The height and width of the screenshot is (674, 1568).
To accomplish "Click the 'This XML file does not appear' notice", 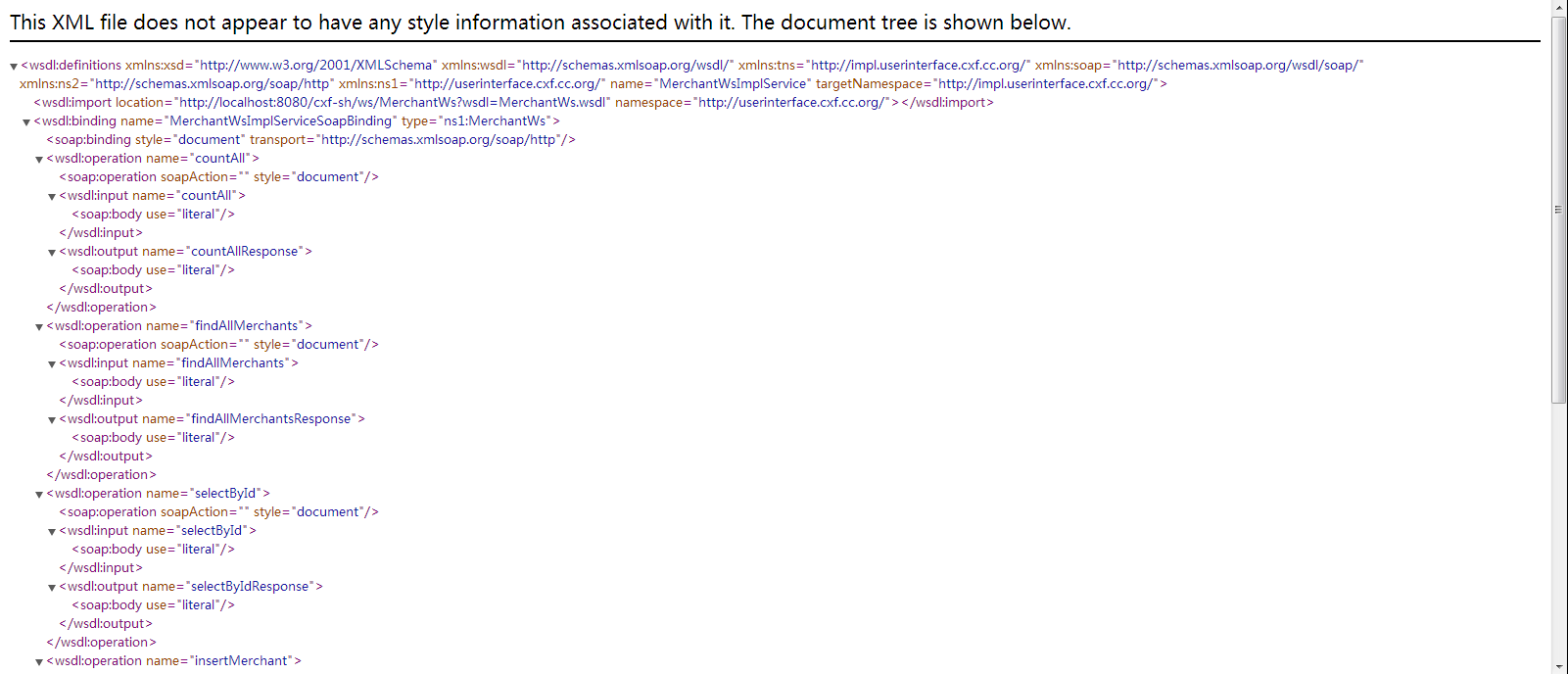I will coord(541,23).
